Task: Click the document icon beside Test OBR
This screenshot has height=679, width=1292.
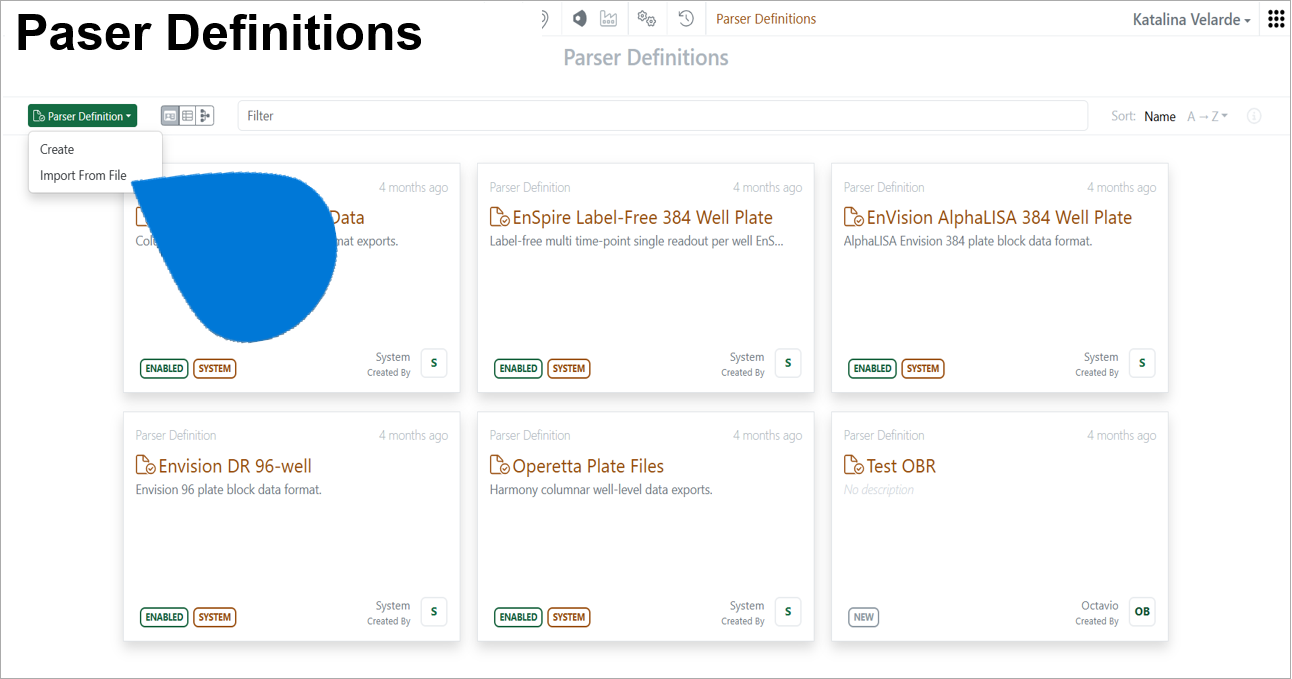Action: [x=854, y=465]
